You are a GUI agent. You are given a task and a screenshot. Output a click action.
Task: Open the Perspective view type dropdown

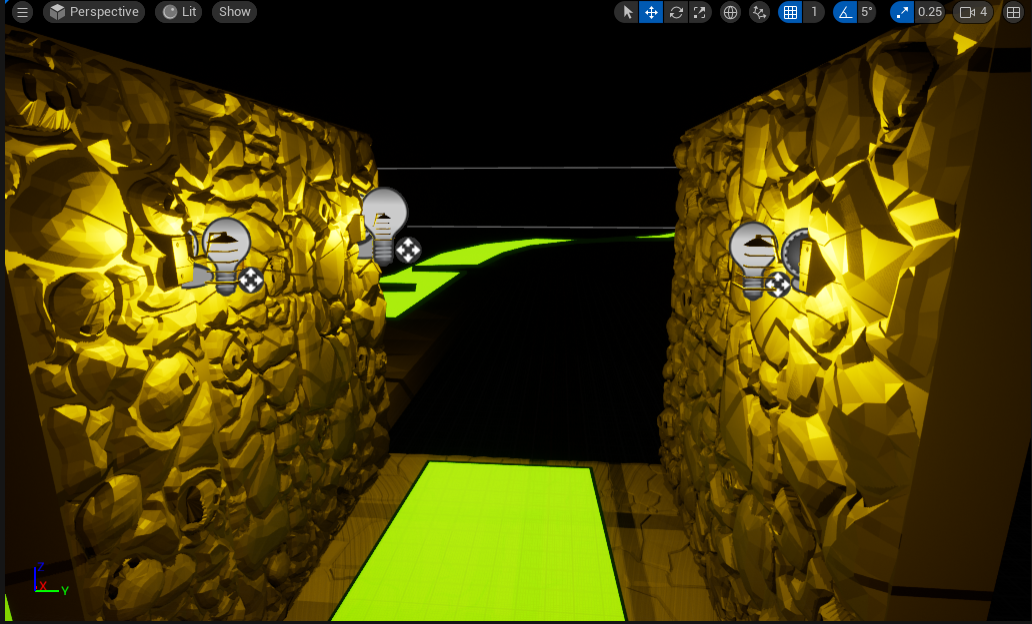point(94,12)
